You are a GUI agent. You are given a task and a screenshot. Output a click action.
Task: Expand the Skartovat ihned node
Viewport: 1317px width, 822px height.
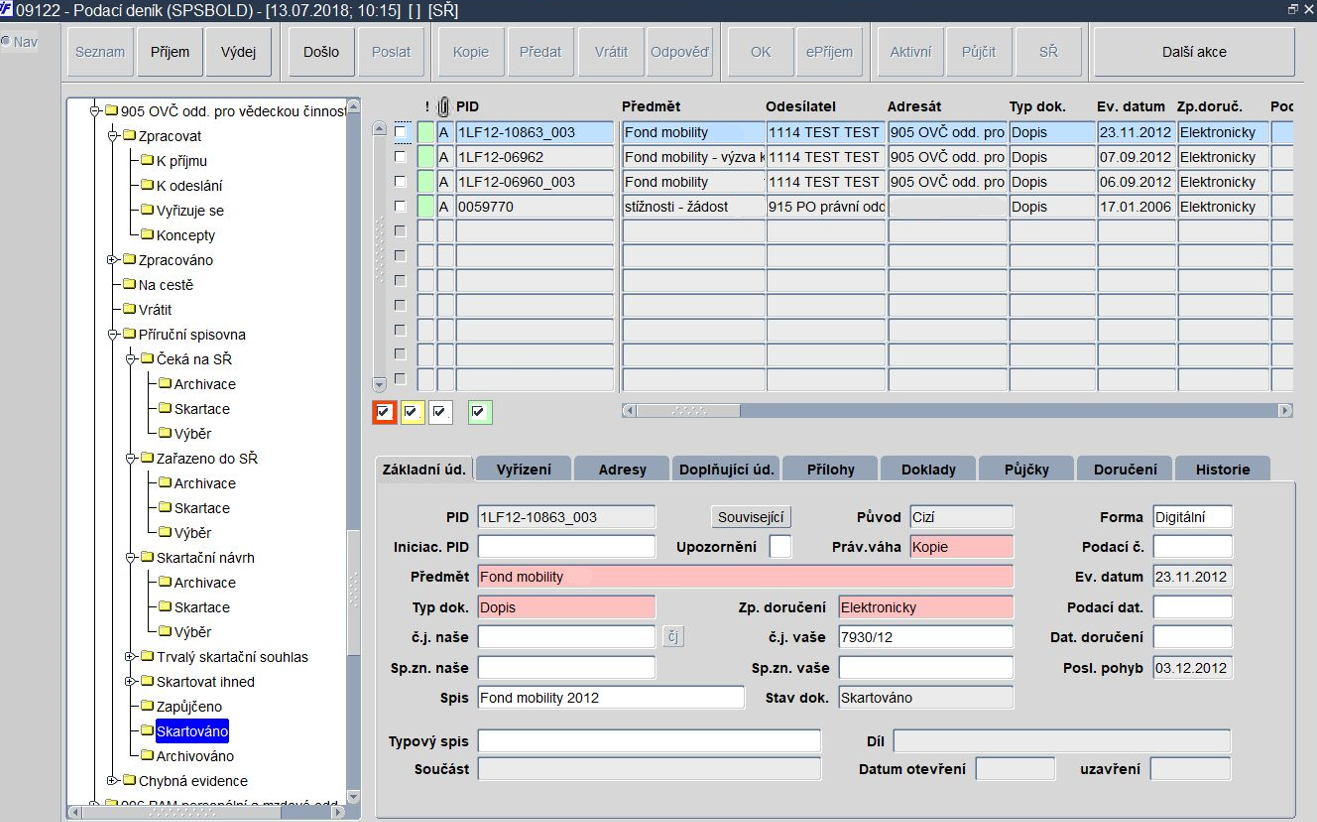[131, 682]
